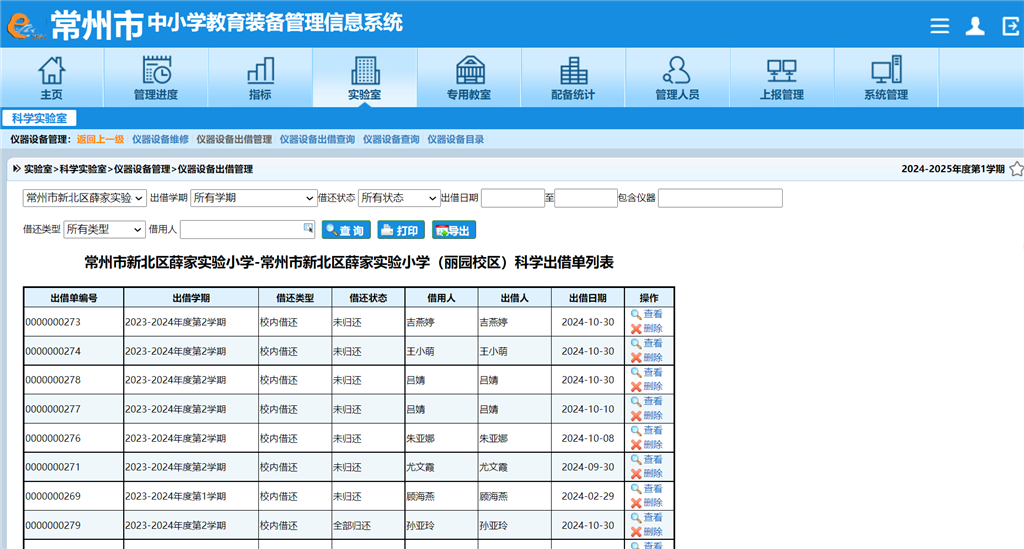1024x549 pixels.
Task: Open 出借学期 dropdown 所有学期
Action: click(x=253, y=198)
